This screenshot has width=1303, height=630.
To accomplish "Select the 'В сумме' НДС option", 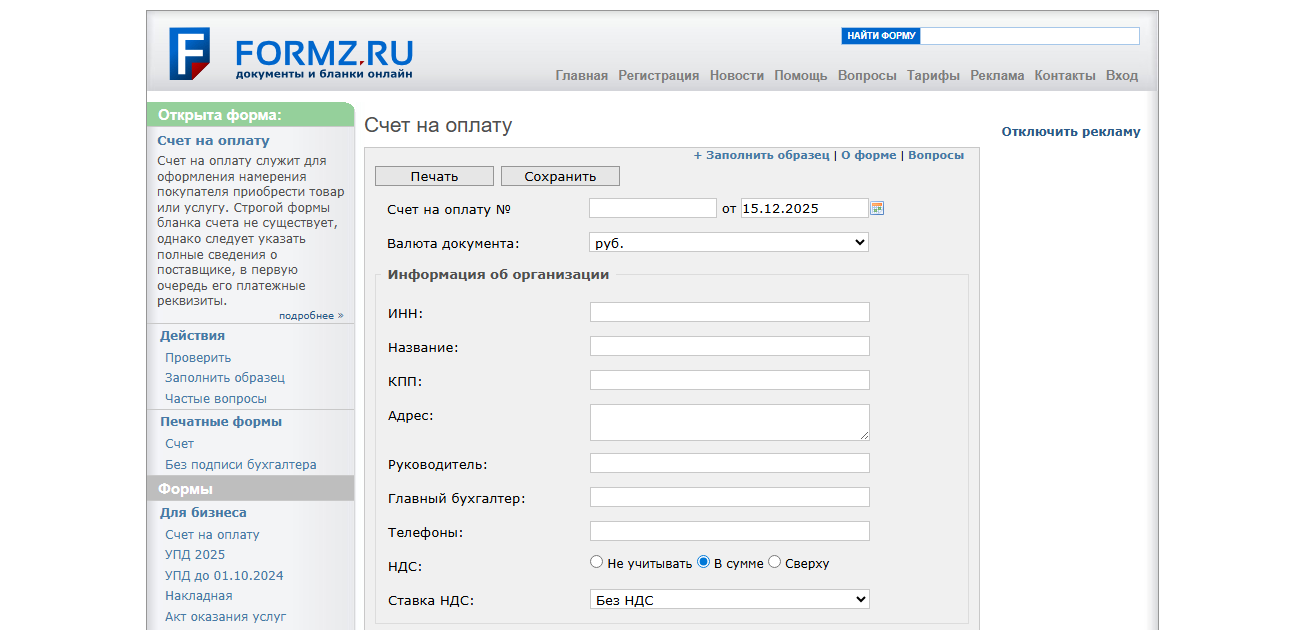I will coord(703,563).
